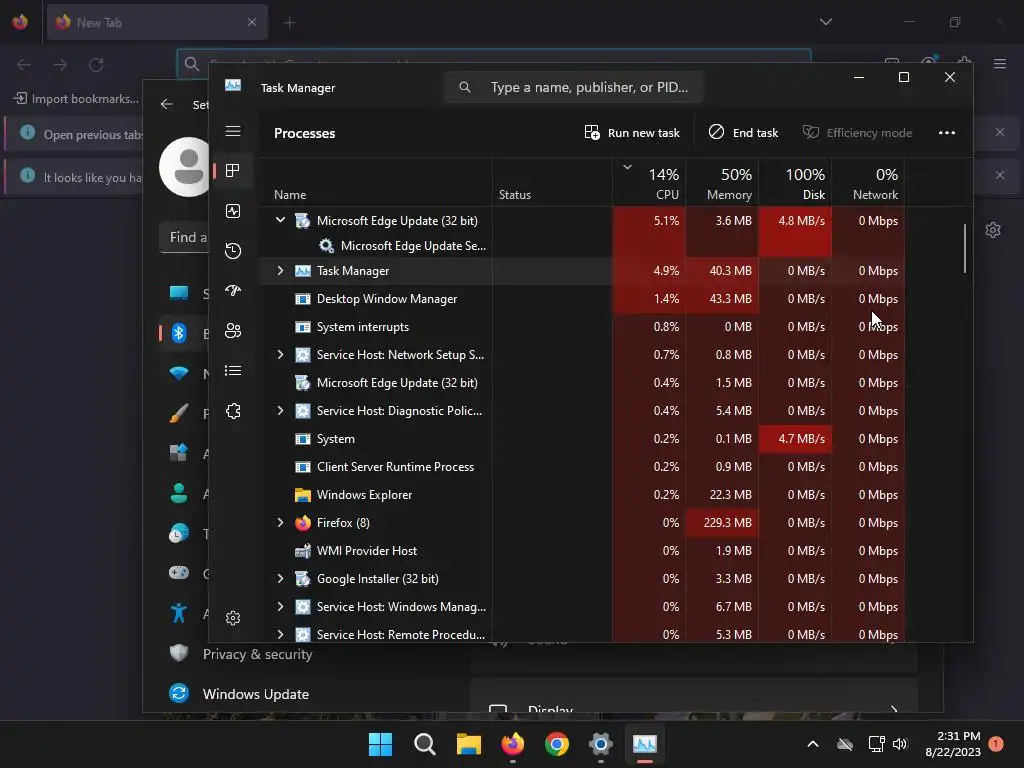Image resolution: width=1024 pixels, height=768 pixels.
Task: Open Services page icon in sidebar
Action: (232, 411)
